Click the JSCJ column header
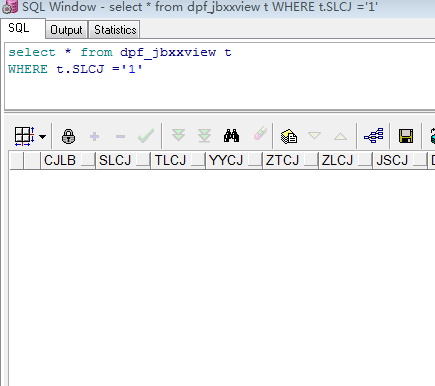 400,160
